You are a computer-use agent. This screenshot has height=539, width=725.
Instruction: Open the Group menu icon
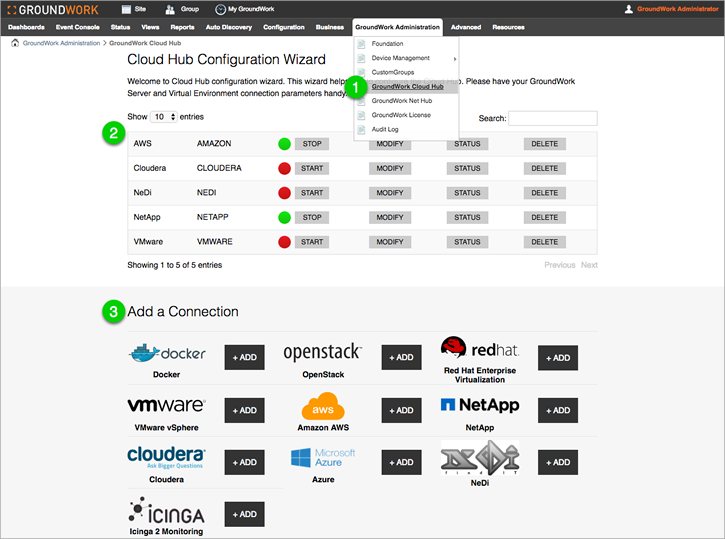[x=170, y=9]
